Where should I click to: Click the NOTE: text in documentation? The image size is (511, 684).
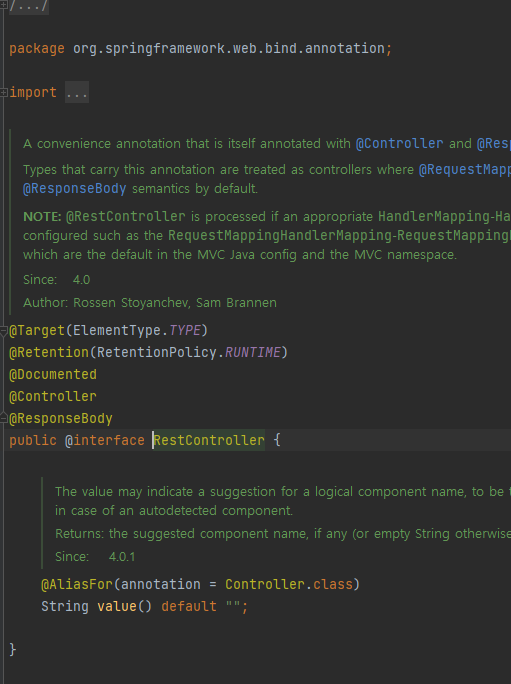pos(42,216)
